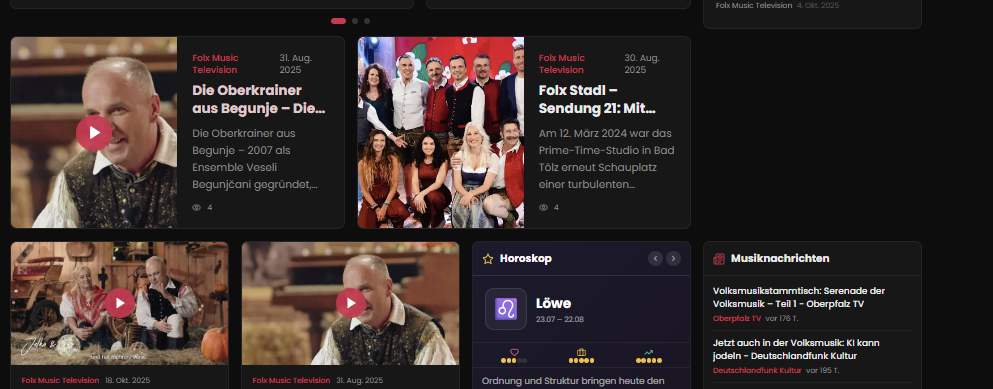Screen dimensions: 993x389
Task: Click the Löwe zodiac sign icon
Action: [x=506, y=309]
